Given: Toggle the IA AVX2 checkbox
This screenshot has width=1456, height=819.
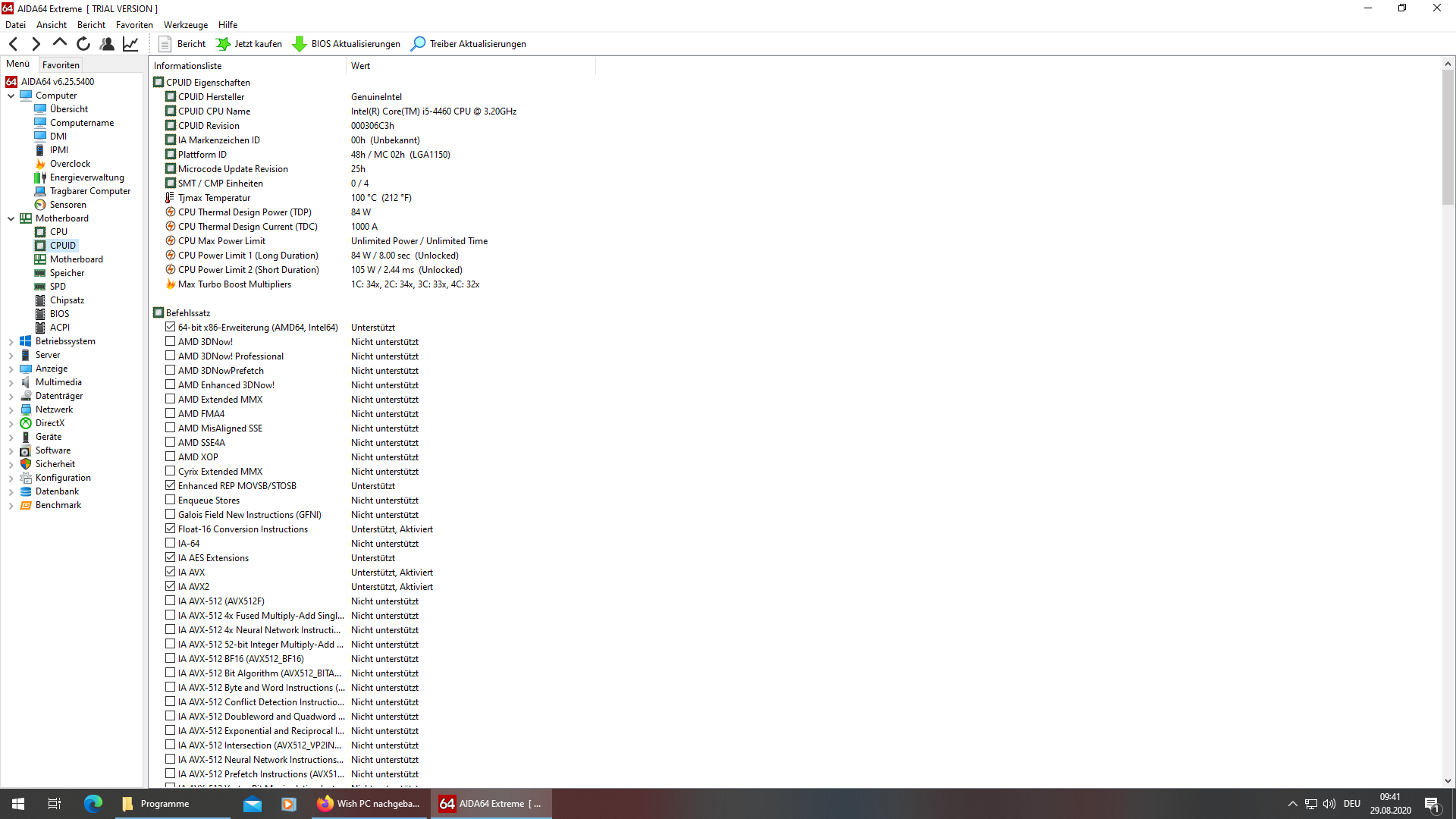Looking at the screenshot, I should (171, 586).
